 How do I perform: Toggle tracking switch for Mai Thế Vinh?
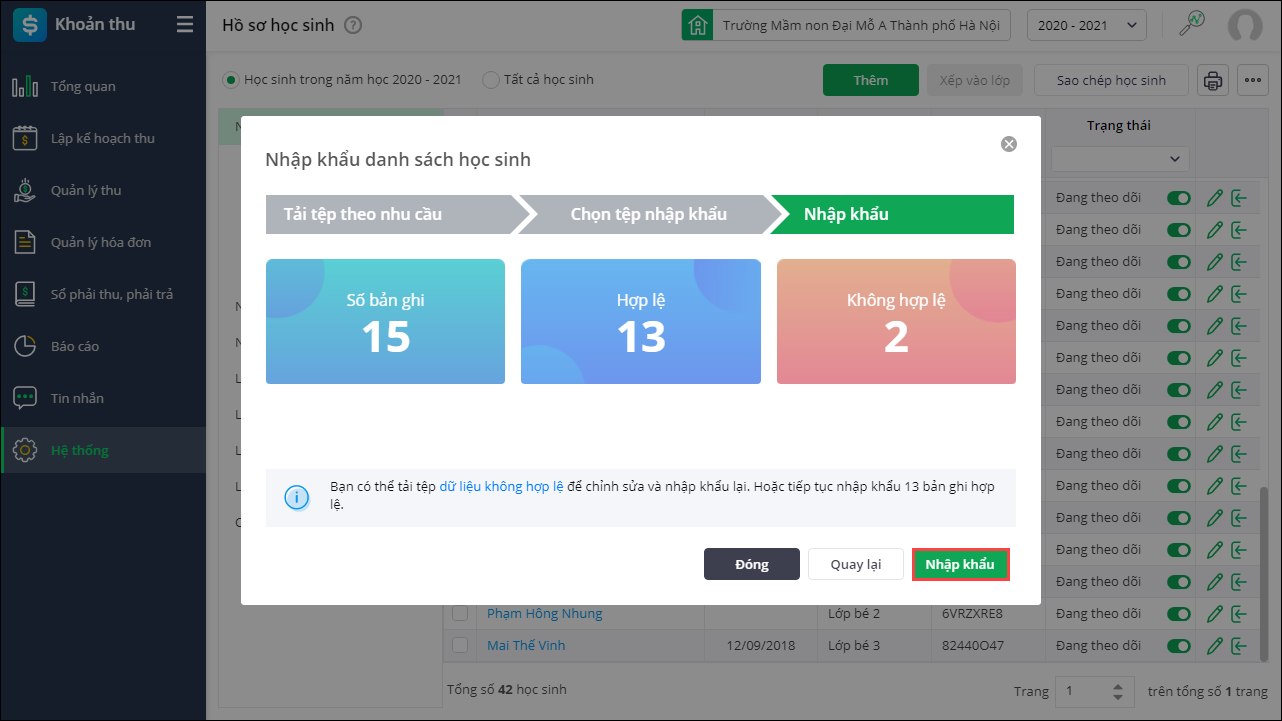coord(1180,646)
